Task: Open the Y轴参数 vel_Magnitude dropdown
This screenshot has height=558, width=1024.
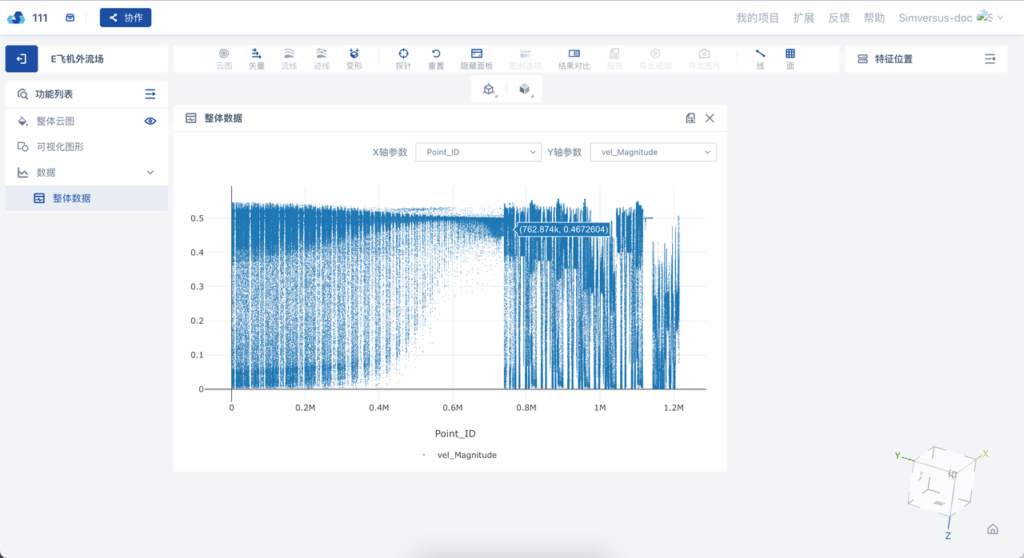Action: tap(652, 152)
